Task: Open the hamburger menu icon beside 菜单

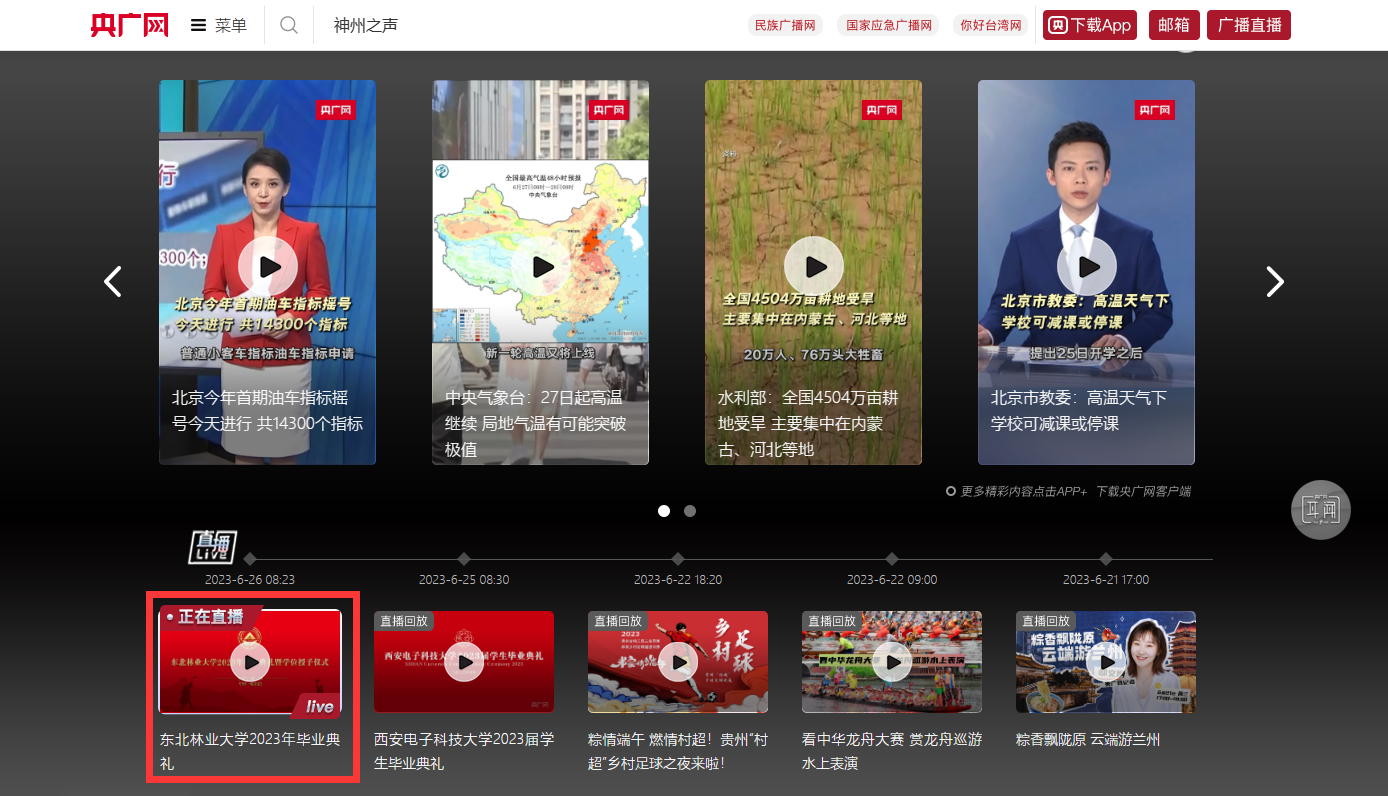Action: (198, 25)
